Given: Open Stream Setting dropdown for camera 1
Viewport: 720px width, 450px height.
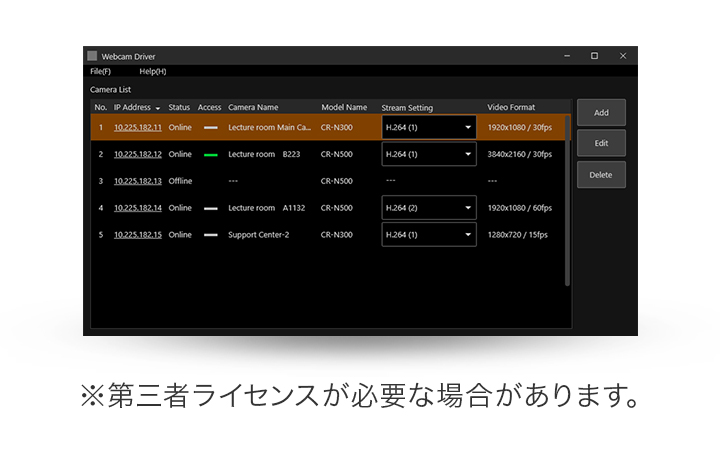Looking at the screenshot, I should coord(467,128).
